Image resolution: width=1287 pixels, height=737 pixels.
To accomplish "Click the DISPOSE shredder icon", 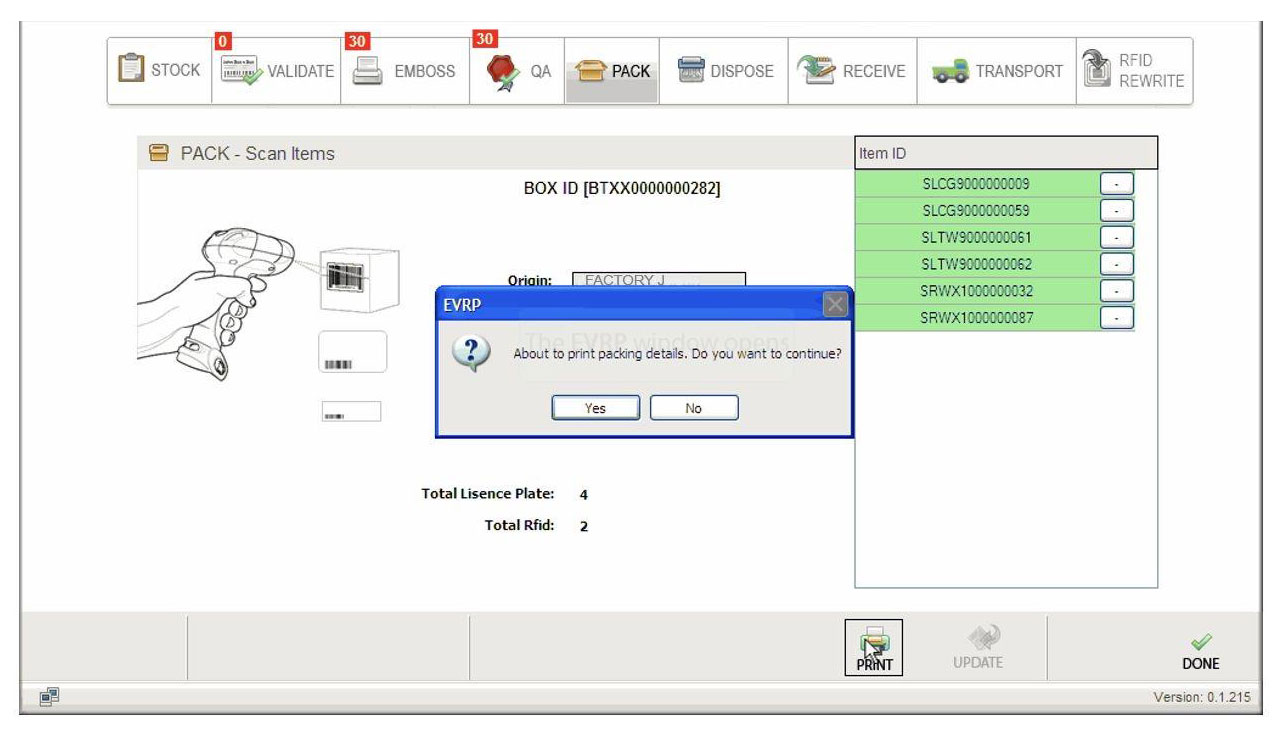I will [x=690, y=70].
